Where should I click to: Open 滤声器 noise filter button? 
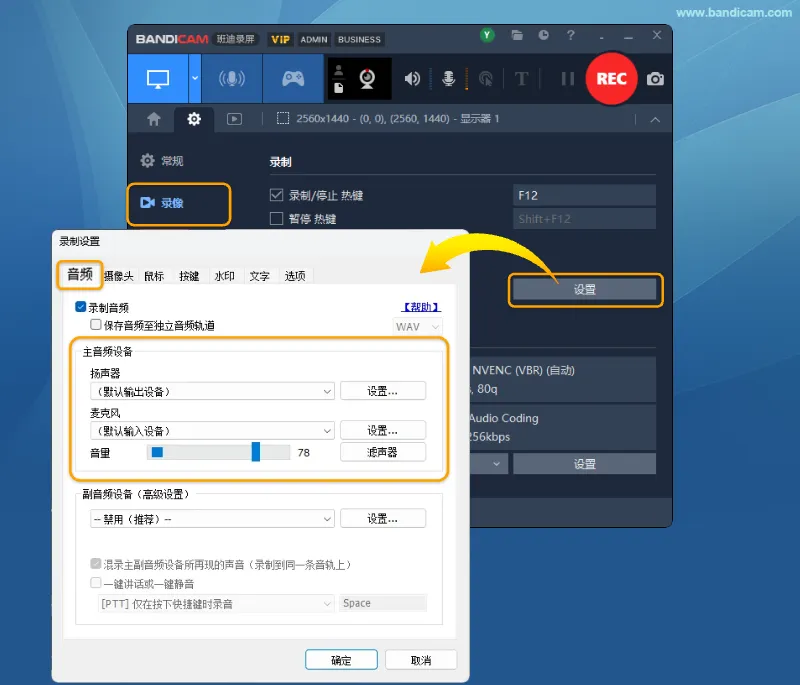click(383, 452)
